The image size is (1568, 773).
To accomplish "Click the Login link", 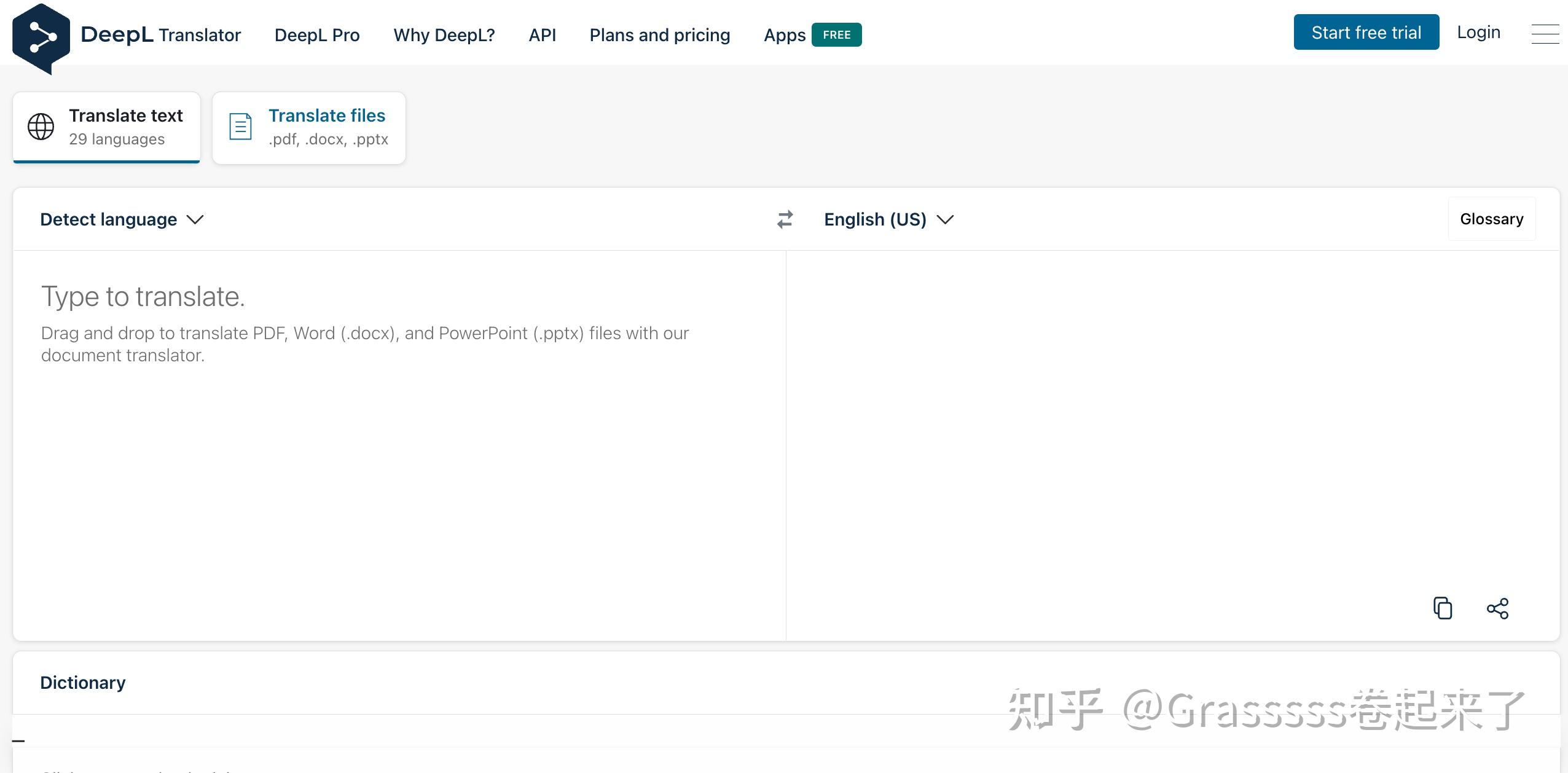I will tap(1478, 33).
